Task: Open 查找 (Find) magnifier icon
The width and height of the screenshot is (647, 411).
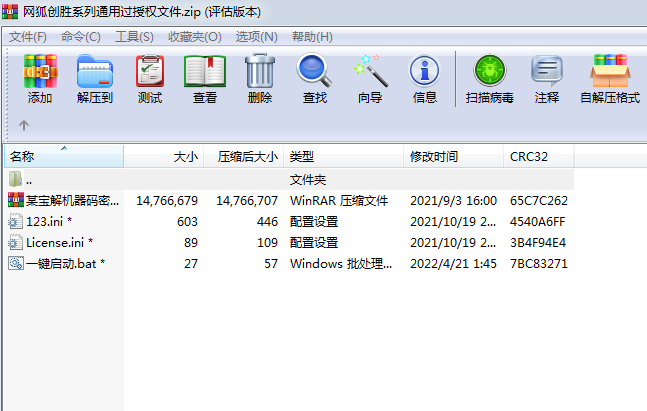Action: [314, 78]
